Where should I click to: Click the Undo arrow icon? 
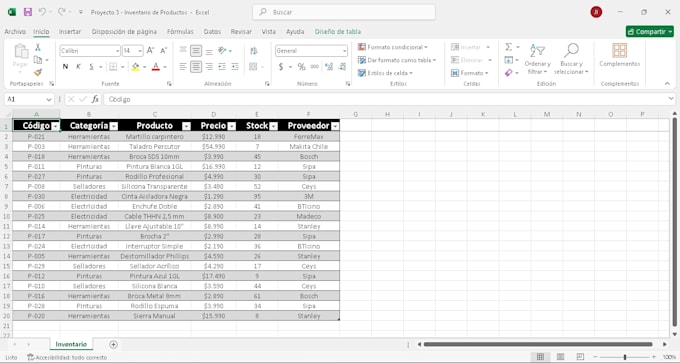42,12
